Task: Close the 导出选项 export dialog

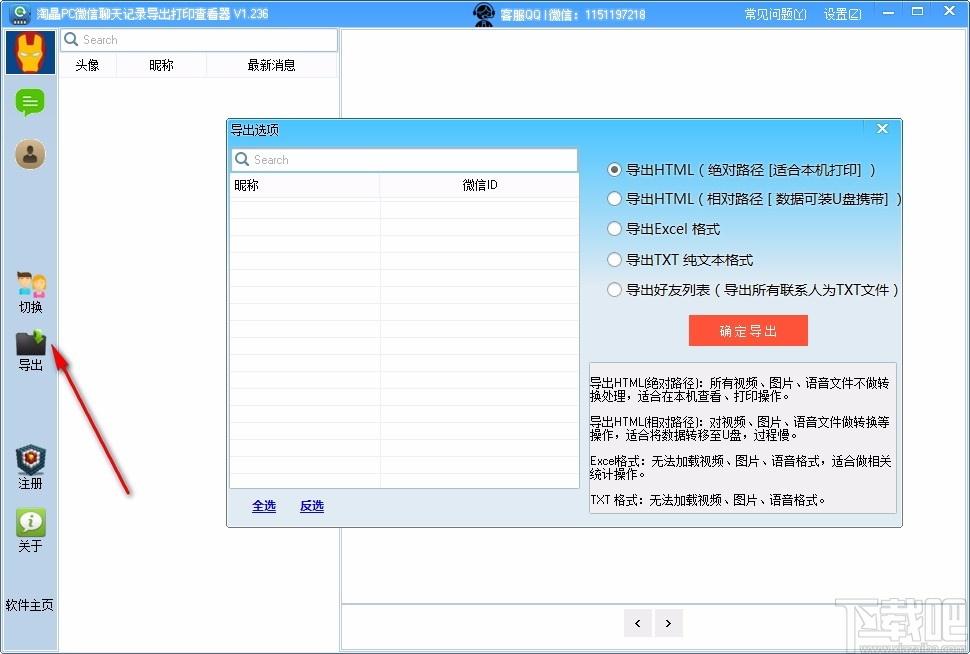Action: (882, 128)
